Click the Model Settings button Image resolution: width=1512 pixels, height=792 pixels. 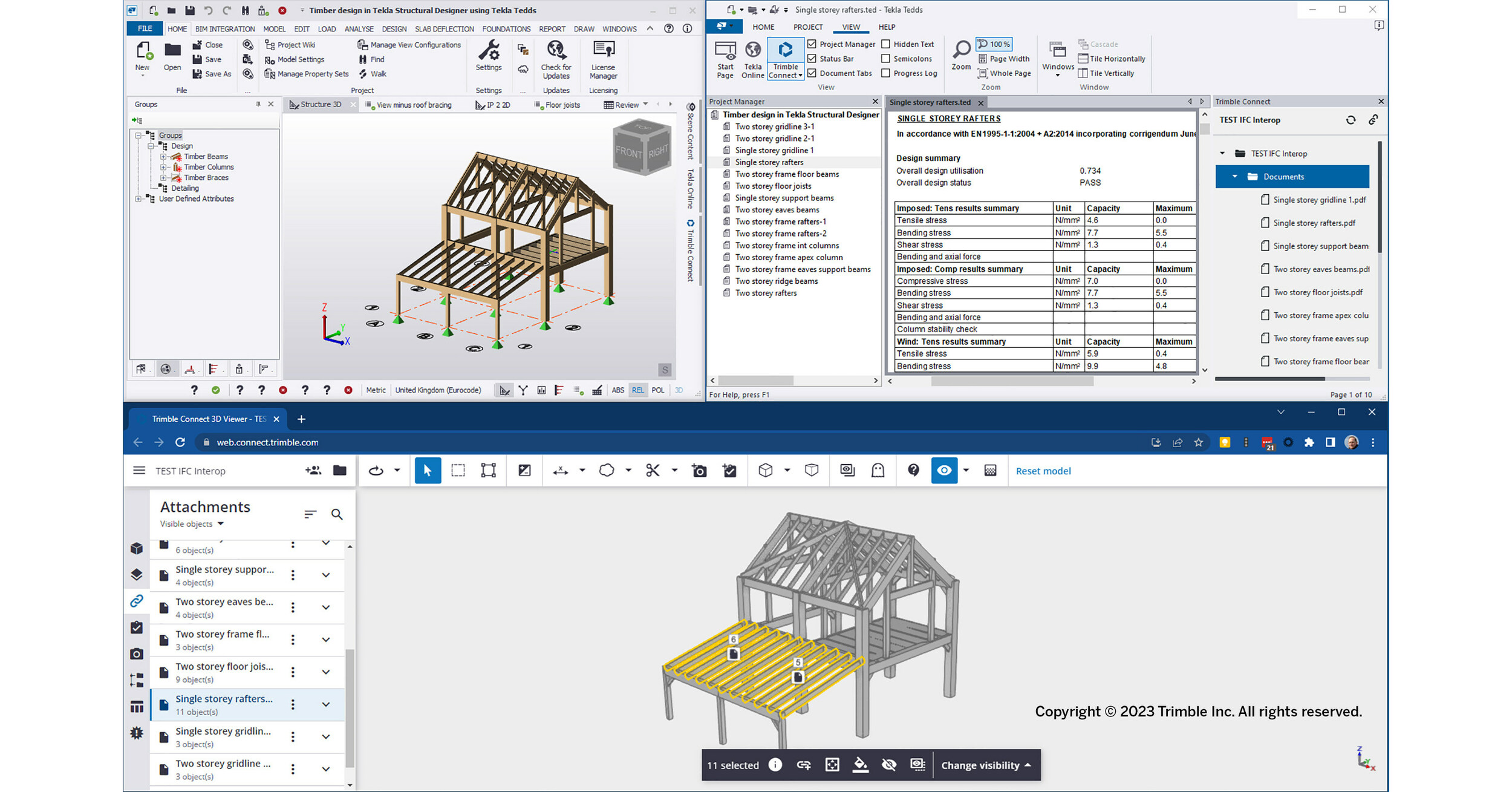pyautogui.click(x=295, y=59)
